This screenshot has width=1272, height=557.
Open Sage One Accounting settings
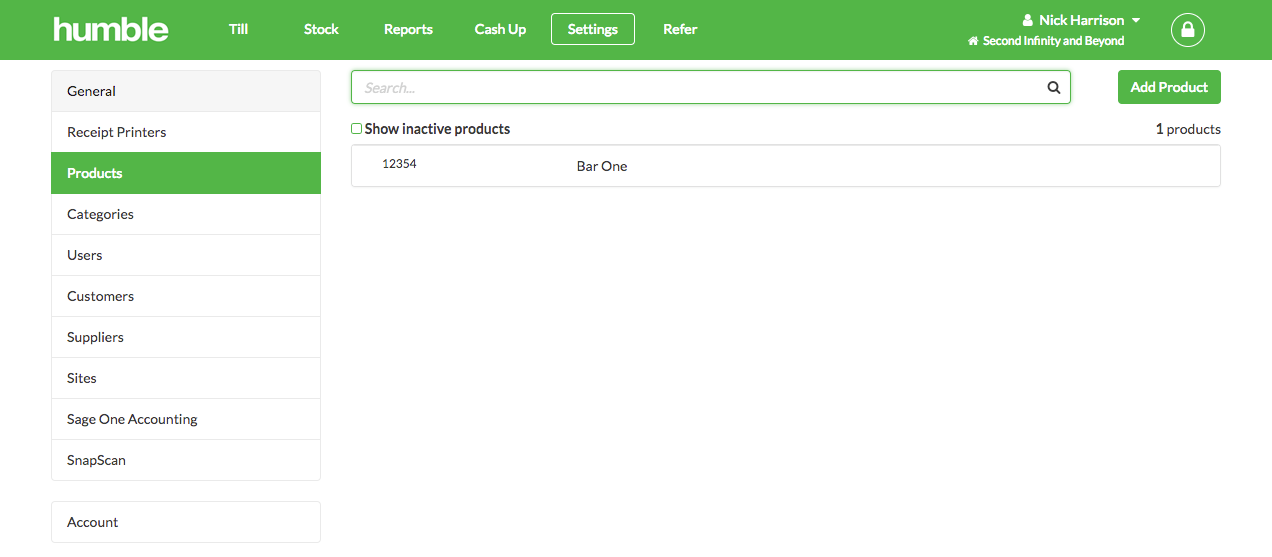click(186, 419)
